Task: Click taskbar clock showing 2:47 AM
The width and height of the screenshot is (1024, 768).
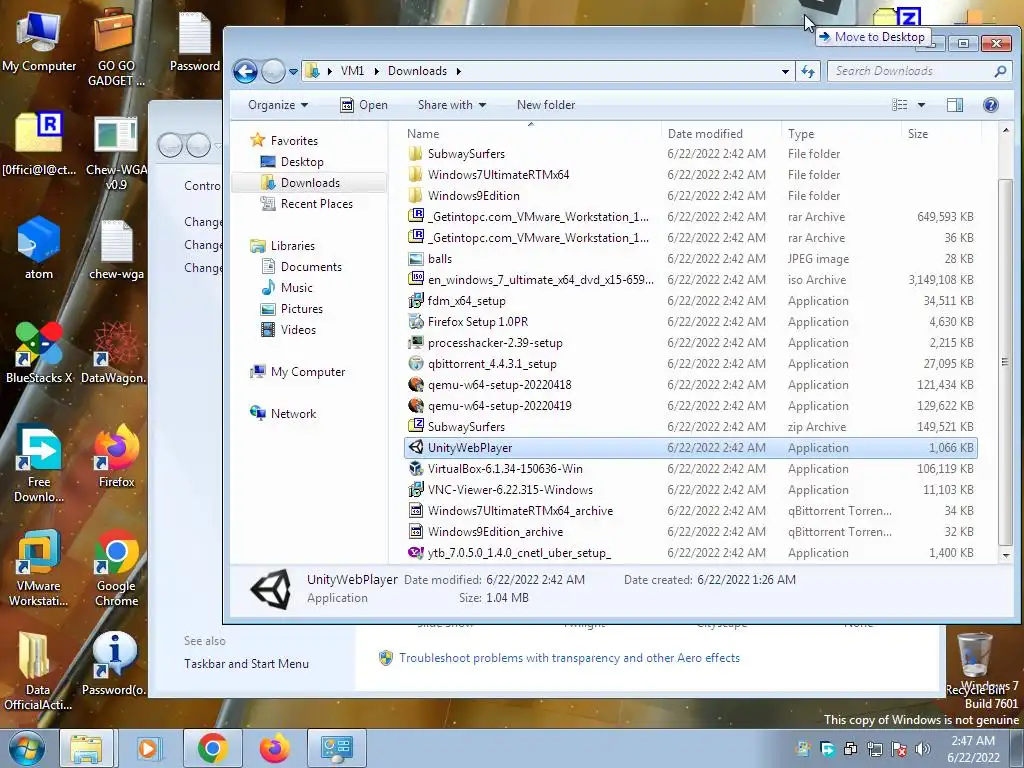Action: (x=973, y=749)
